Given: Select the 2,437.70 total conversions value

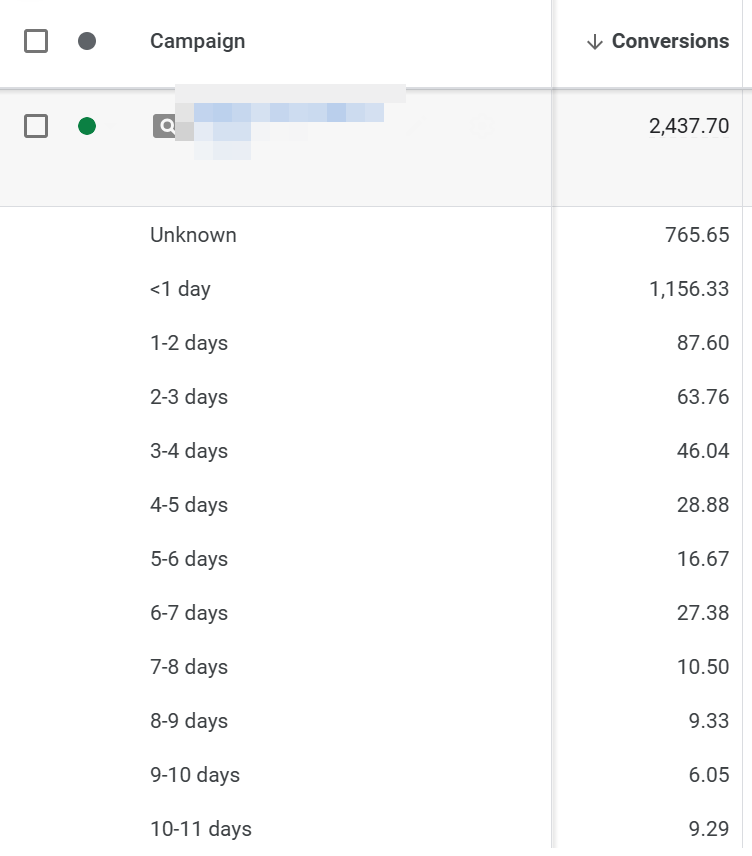Looking at the screenshot, I should [688, 126].
